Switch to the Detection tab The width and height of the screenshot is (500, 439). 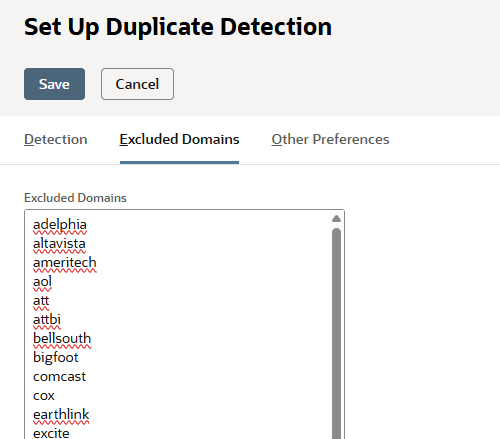(x=56, y=139)
